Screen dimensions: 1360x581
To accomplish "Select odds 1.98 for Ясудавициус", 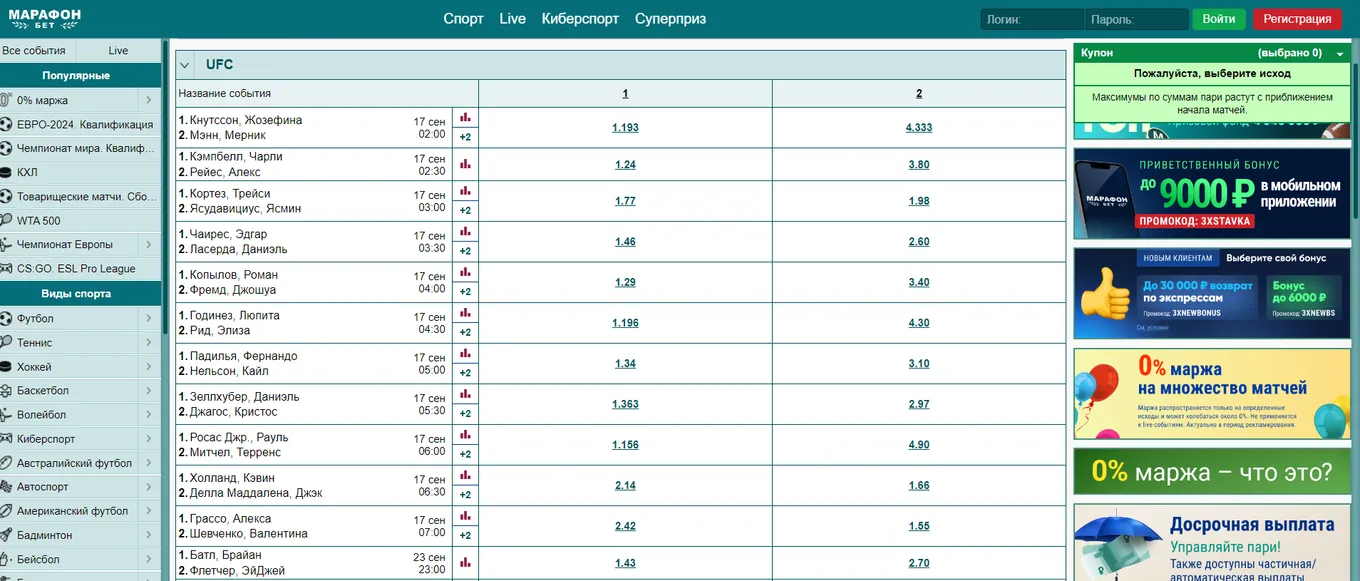I will (919, 201).
